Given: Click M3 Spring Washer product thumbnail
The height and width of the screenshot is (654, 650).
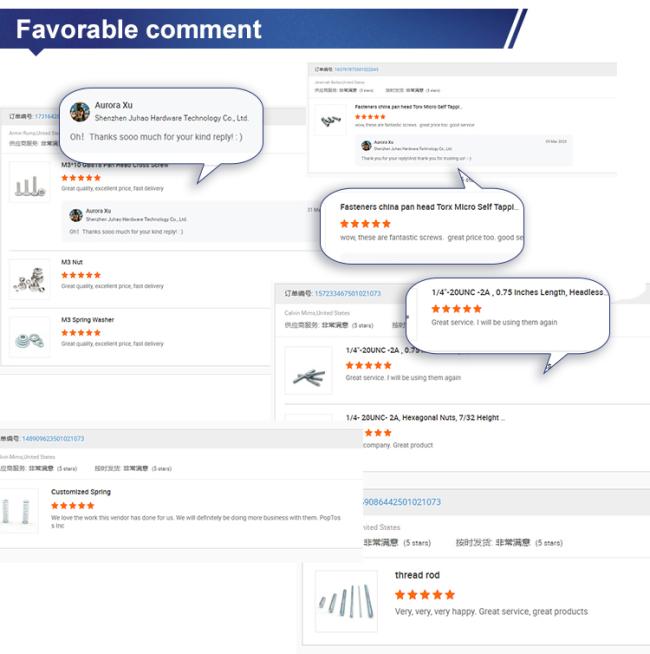Looking at the screenshot, I should tap(29, 337).
